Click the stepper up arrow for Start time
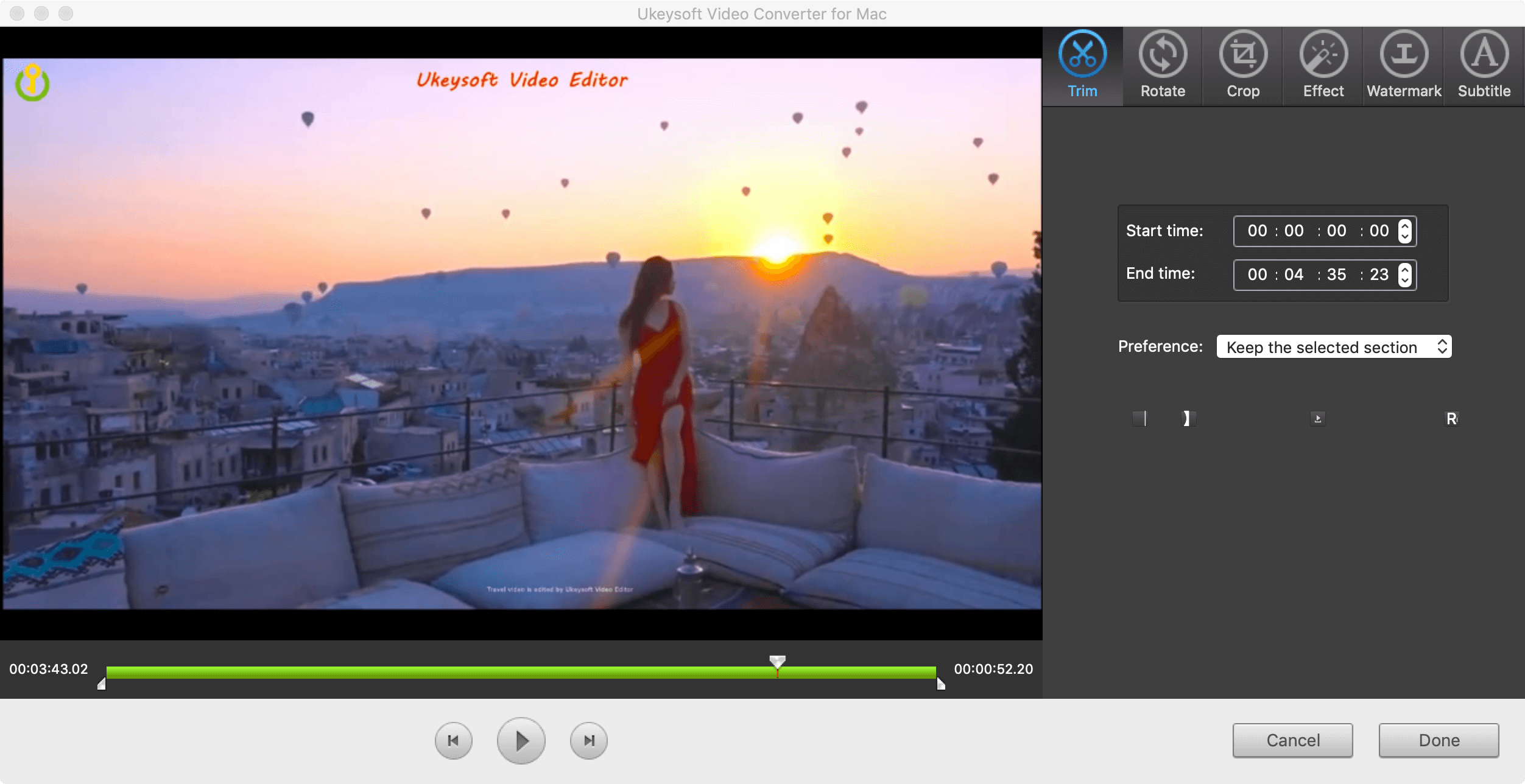The height and width of the screenshot is (784, 1525). 1404,225
